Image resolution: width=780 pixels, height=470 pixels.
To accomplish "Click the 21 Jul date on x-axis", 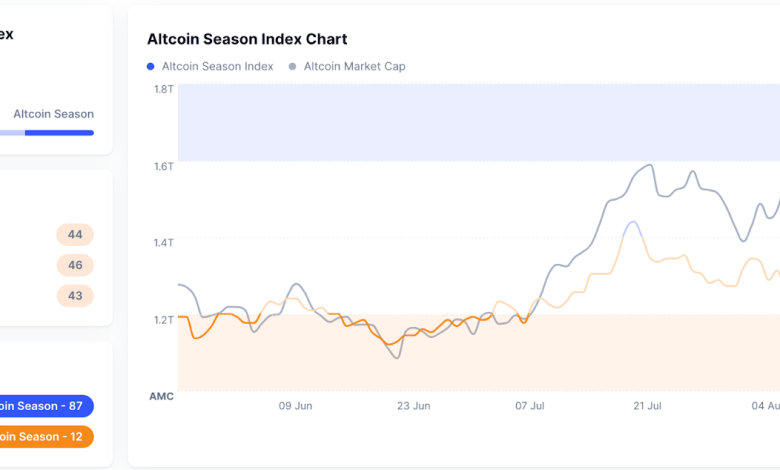I will (647, 406).
